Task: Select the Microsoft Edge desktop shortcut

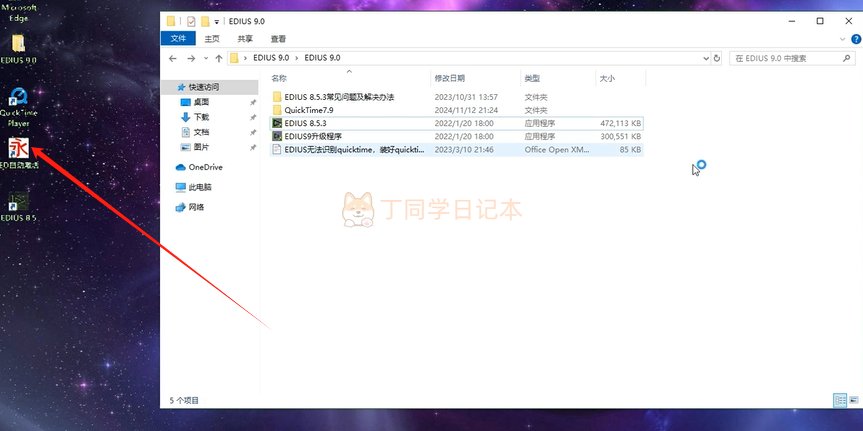Action: [x=18, y=12]
